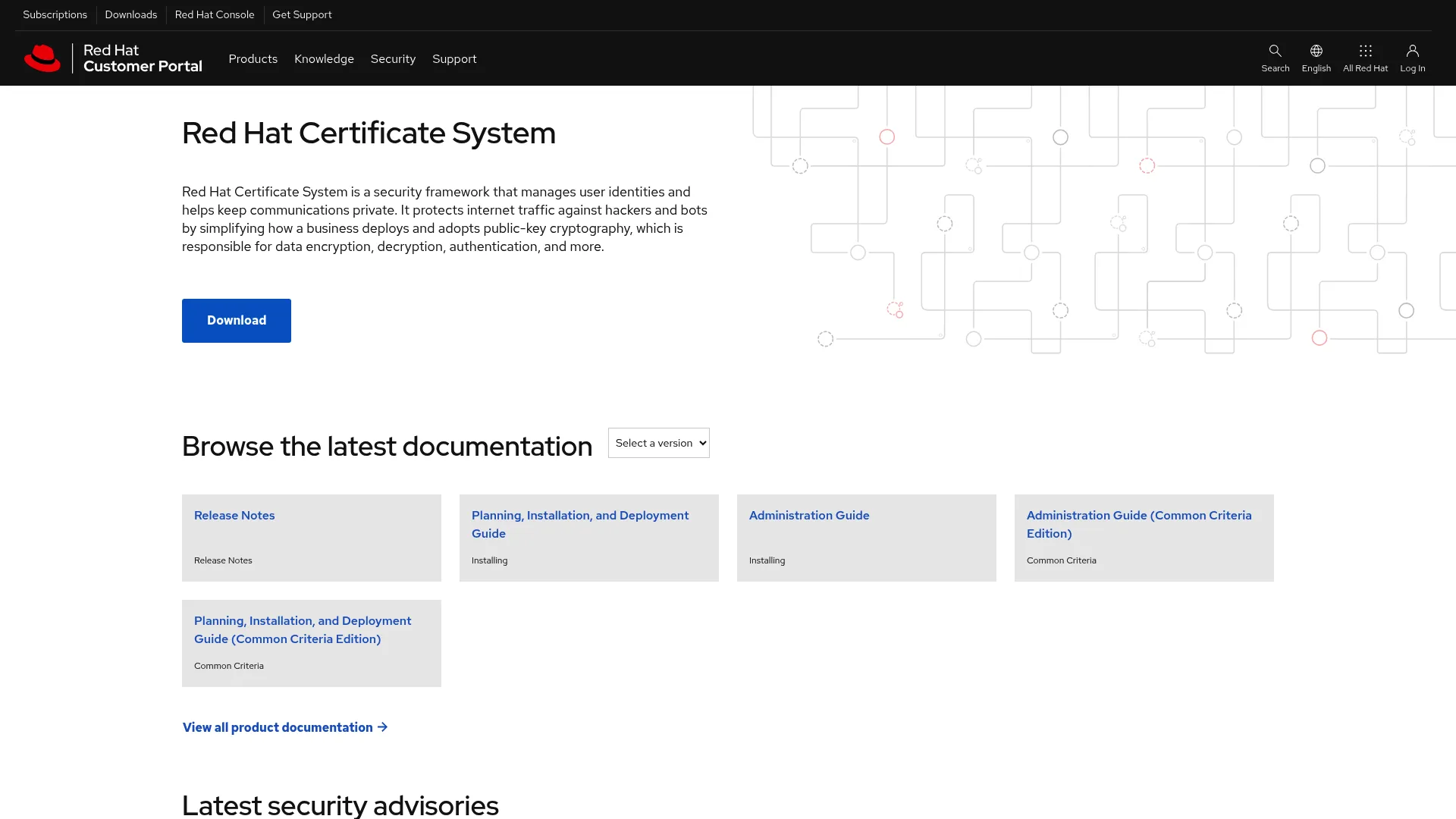This screenshot has height=819, width=1456.
Task: Open Downloads link in top bar
Action: click(131, 14)
